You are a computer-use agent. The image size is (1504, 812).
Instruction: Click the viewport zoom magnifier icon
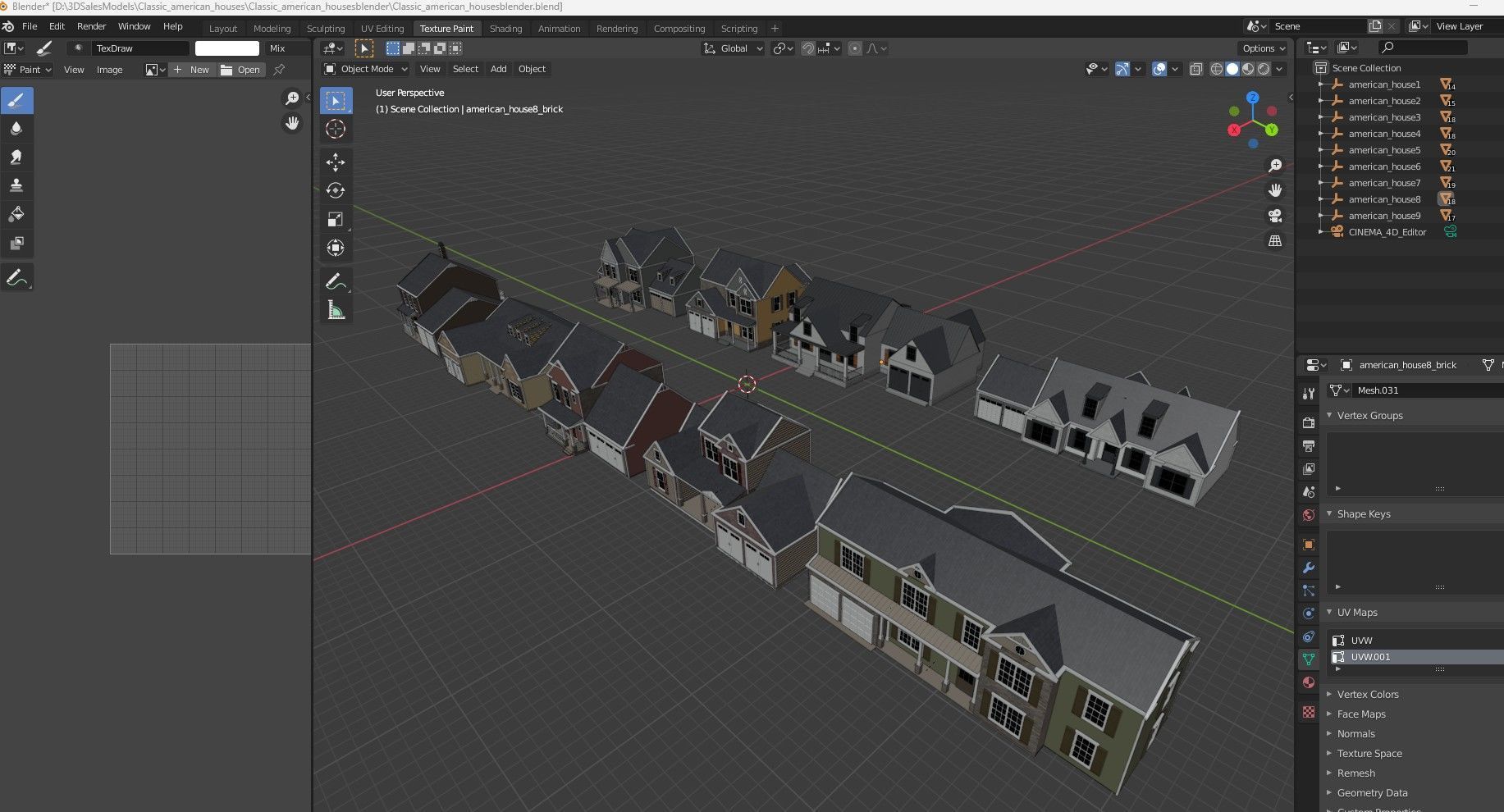(x=1275, y=167)
